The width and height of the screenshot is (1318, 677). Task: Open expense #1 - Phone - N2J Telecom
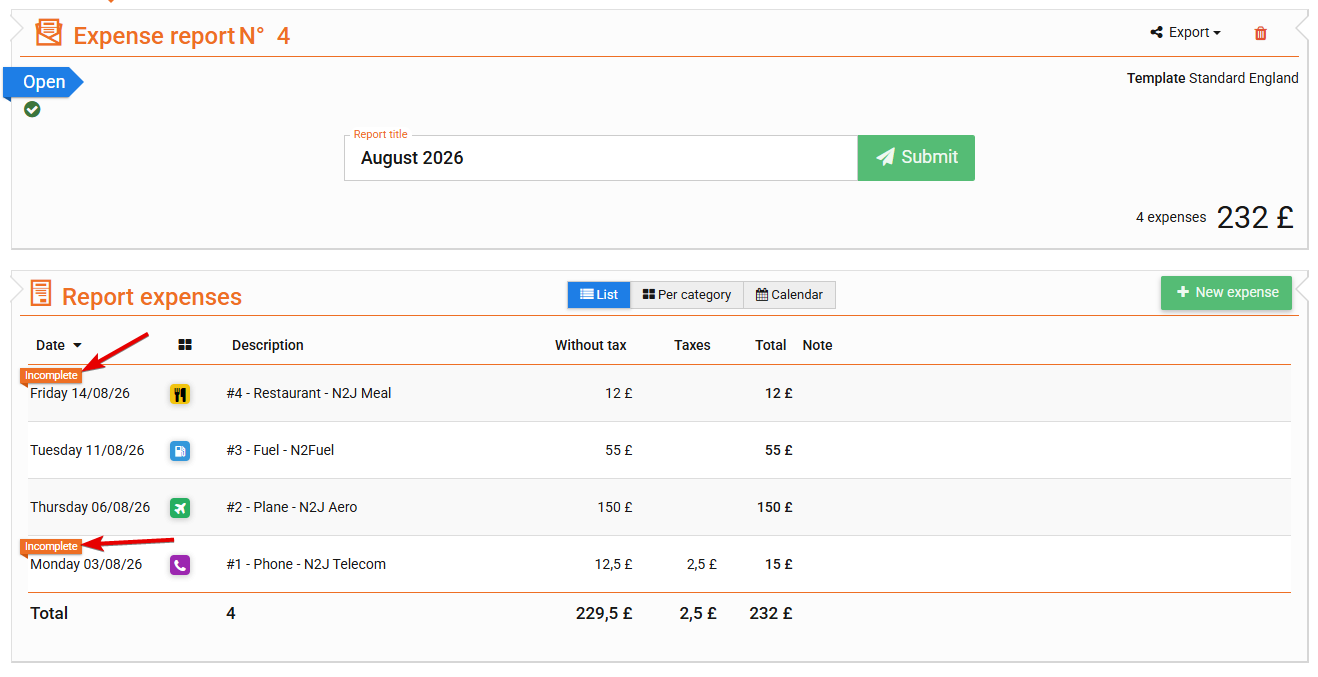306,564
